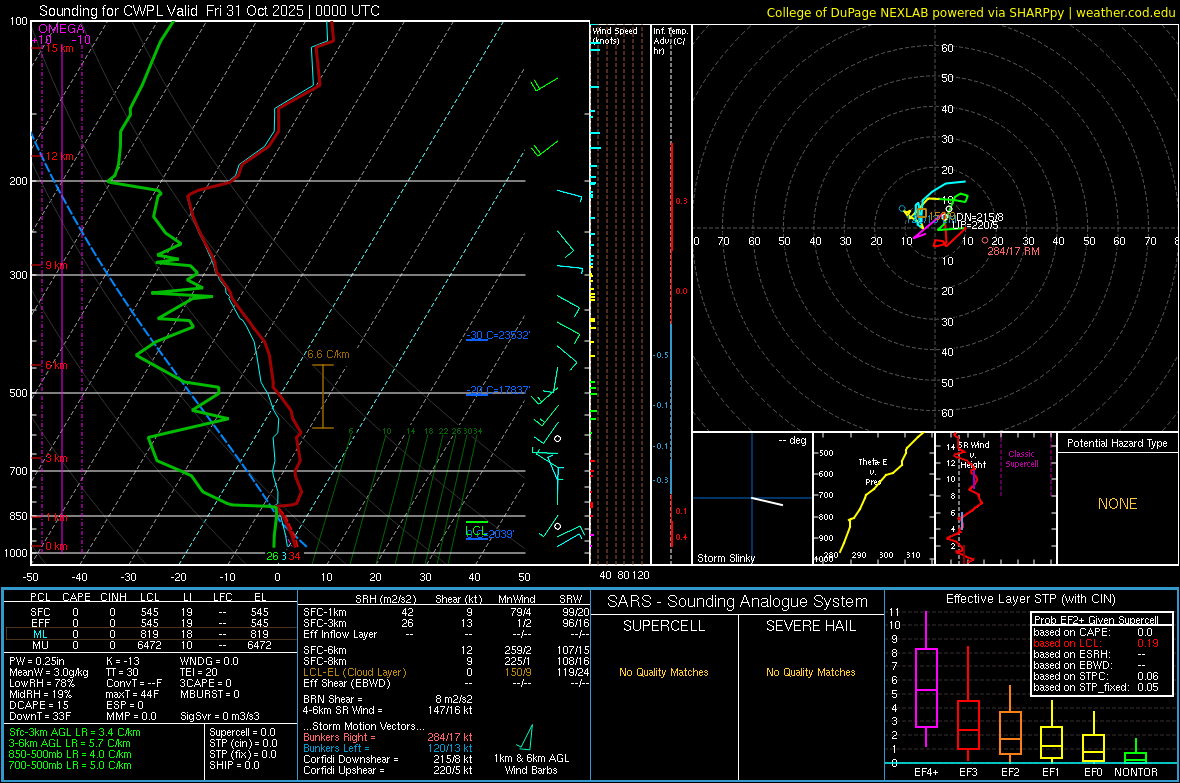The width and height of the screenshot is (1180, 783).
Task: Click the yellow NONE hazard value
Action: [x=1117, y=504]
